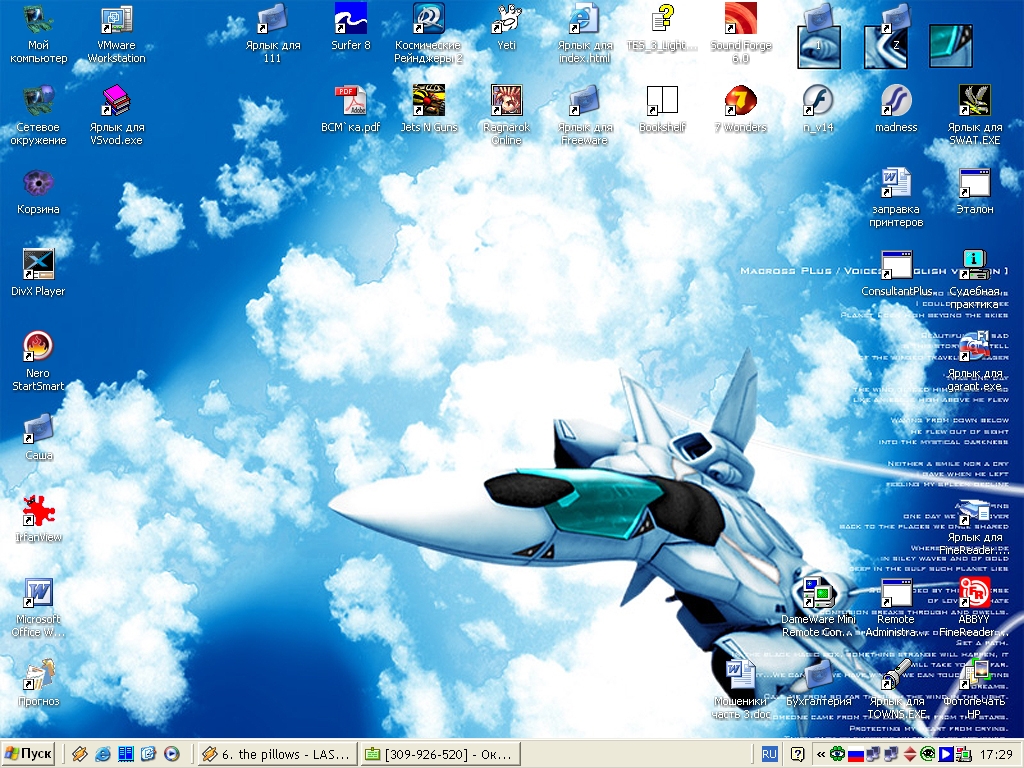Select the ABBYY FineReader icon

pyautogui.click(x=974, y=608)
